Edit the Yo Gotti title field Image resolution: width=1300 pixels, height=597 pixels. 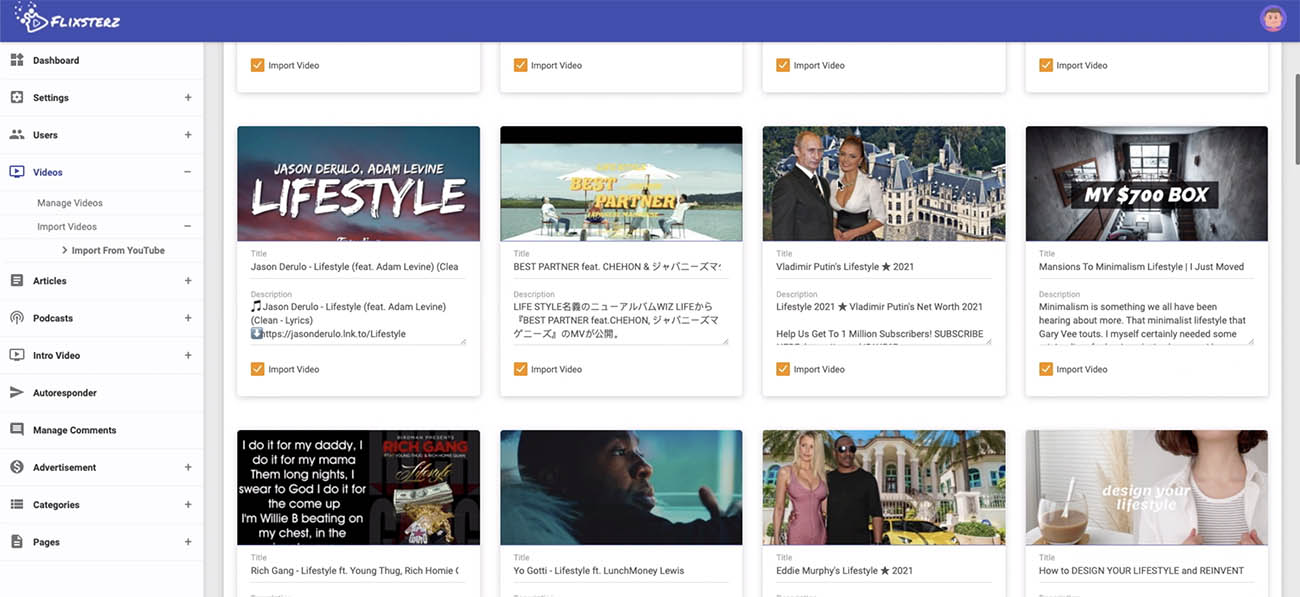pyautogui.click(x=621, y=571)
